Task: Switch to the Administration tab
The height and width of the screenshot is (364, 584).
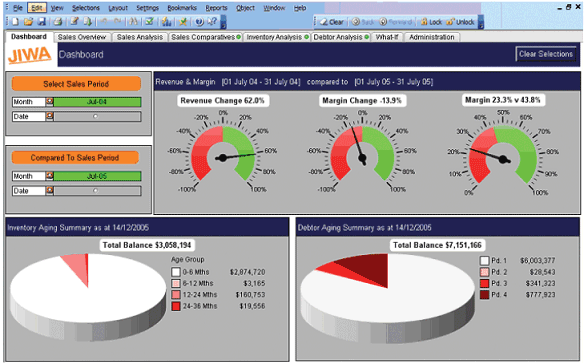Action: coord(432,37)
